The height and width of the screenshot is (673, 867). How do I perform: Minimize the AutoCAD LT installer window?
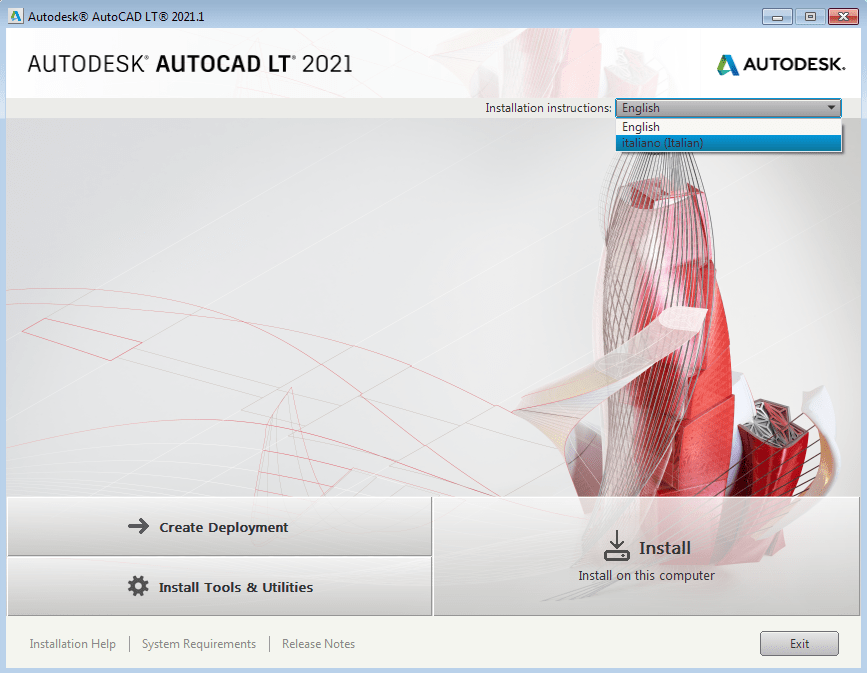point(777,17)
